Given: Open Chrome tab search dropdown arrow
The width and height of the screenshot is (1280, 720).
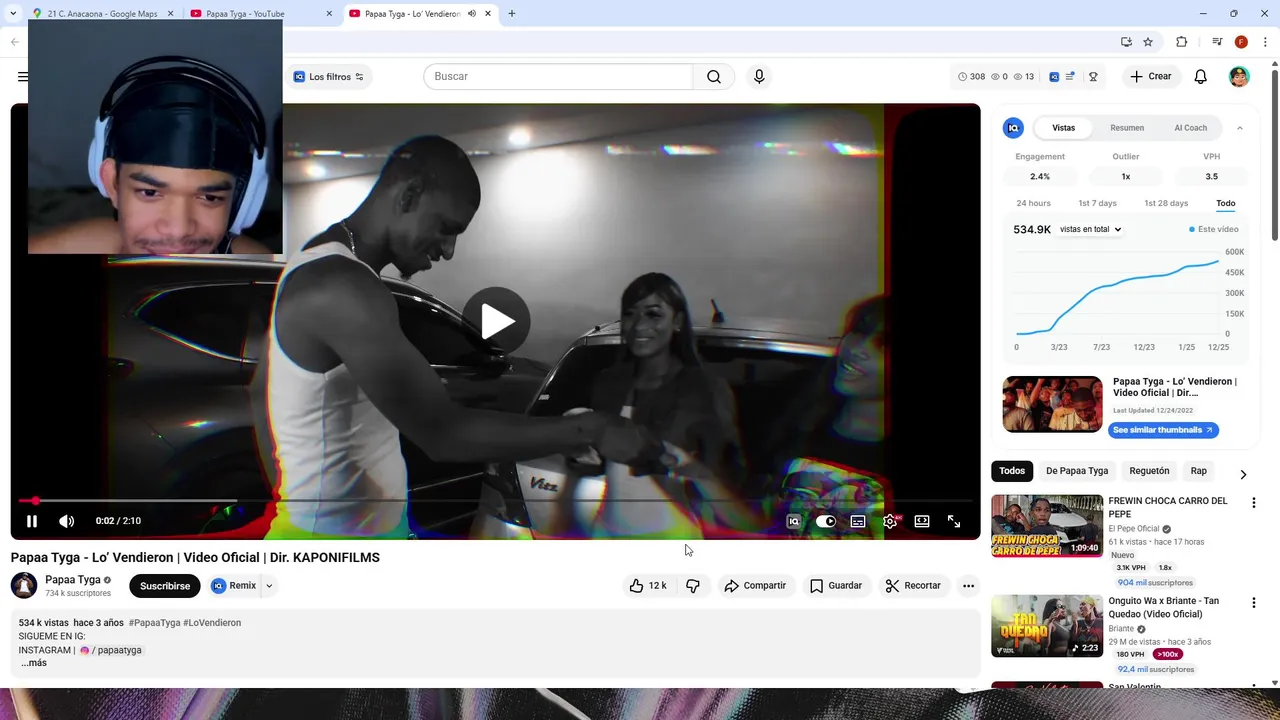Looking at the screenshot, I should pyautogui.click(x=13, y=14).
